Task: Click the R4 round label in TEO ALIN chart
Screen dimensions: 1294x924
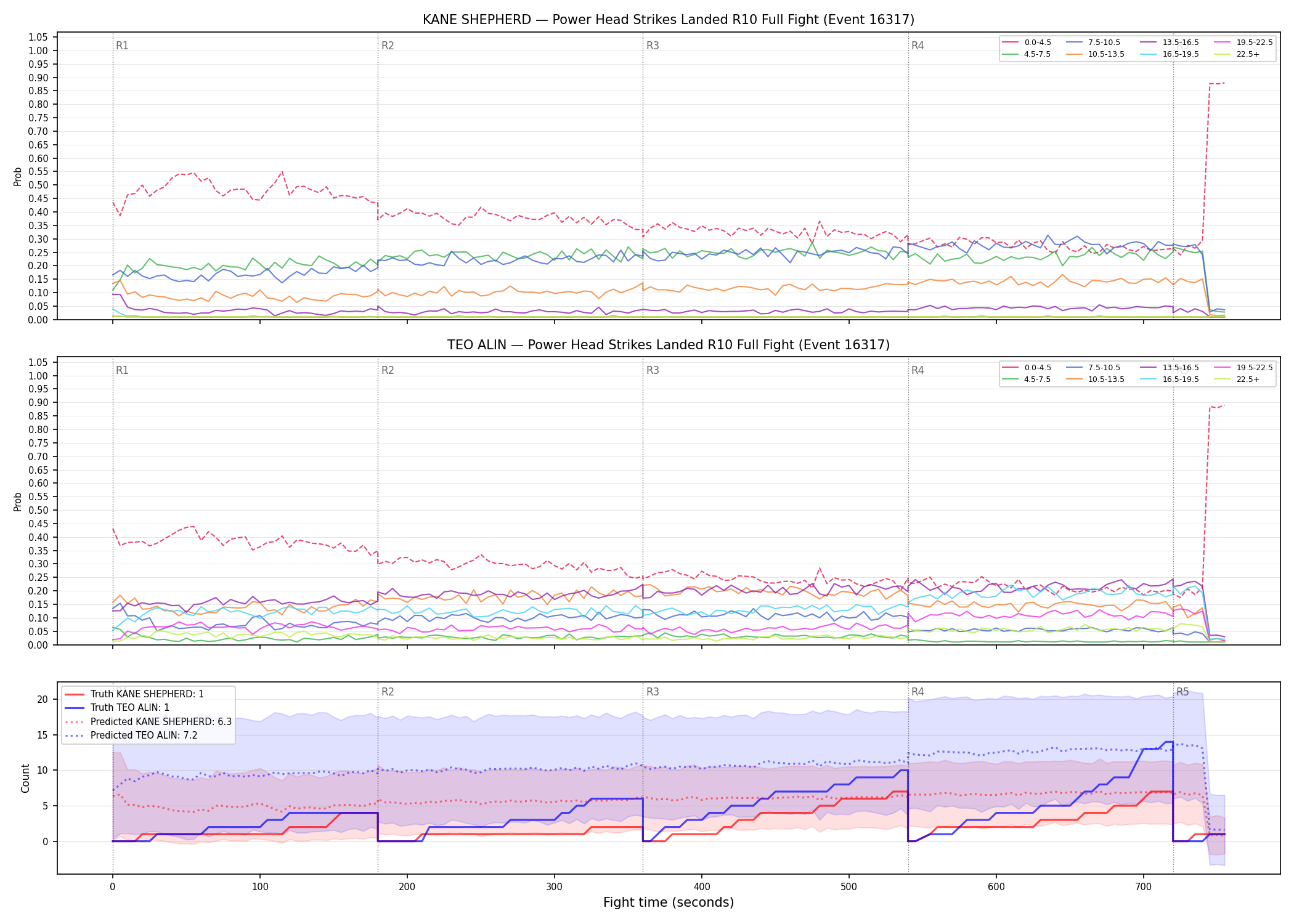Action: pos(918,370)
